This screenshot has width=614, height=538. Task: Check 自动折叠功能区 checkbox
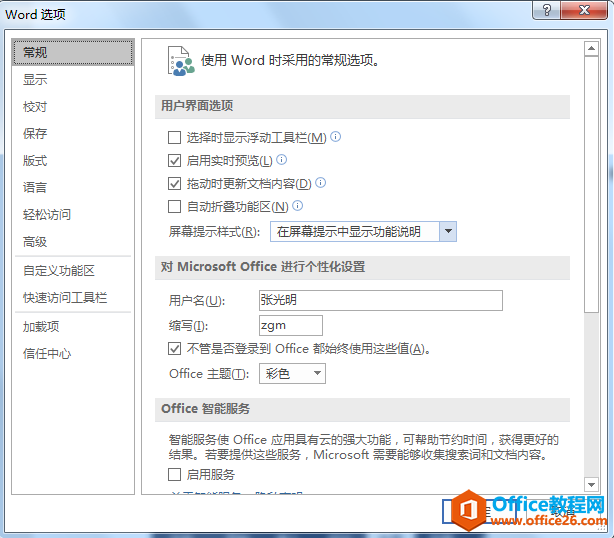(174, 206)
